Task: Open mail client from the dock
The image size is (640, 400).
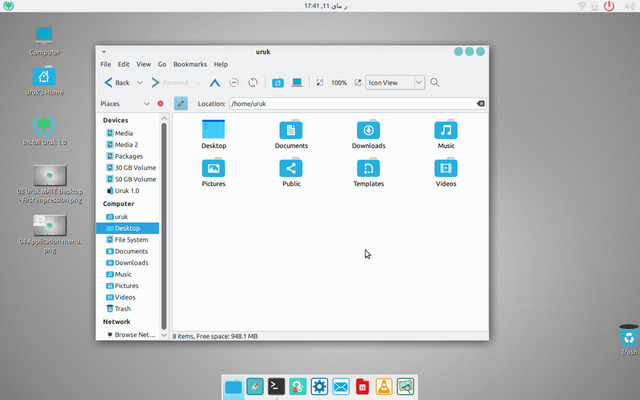Action: (340, 386)
